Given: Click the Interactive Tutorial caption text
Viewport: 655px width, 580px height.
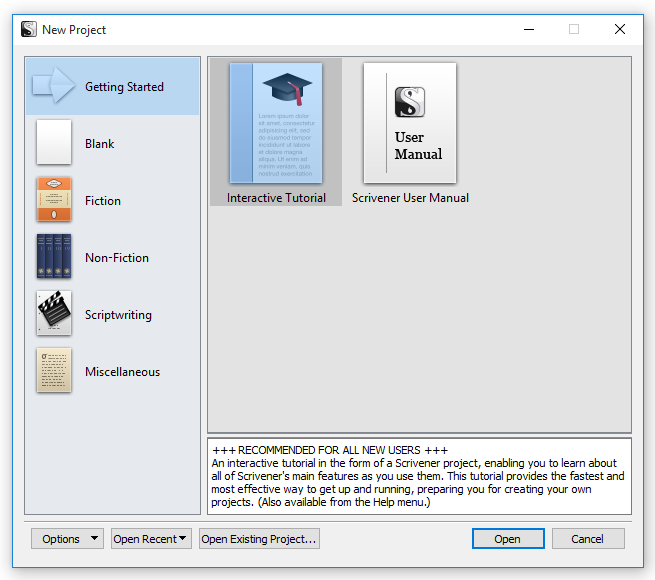Looking at the screenshot, I should 276,198.
